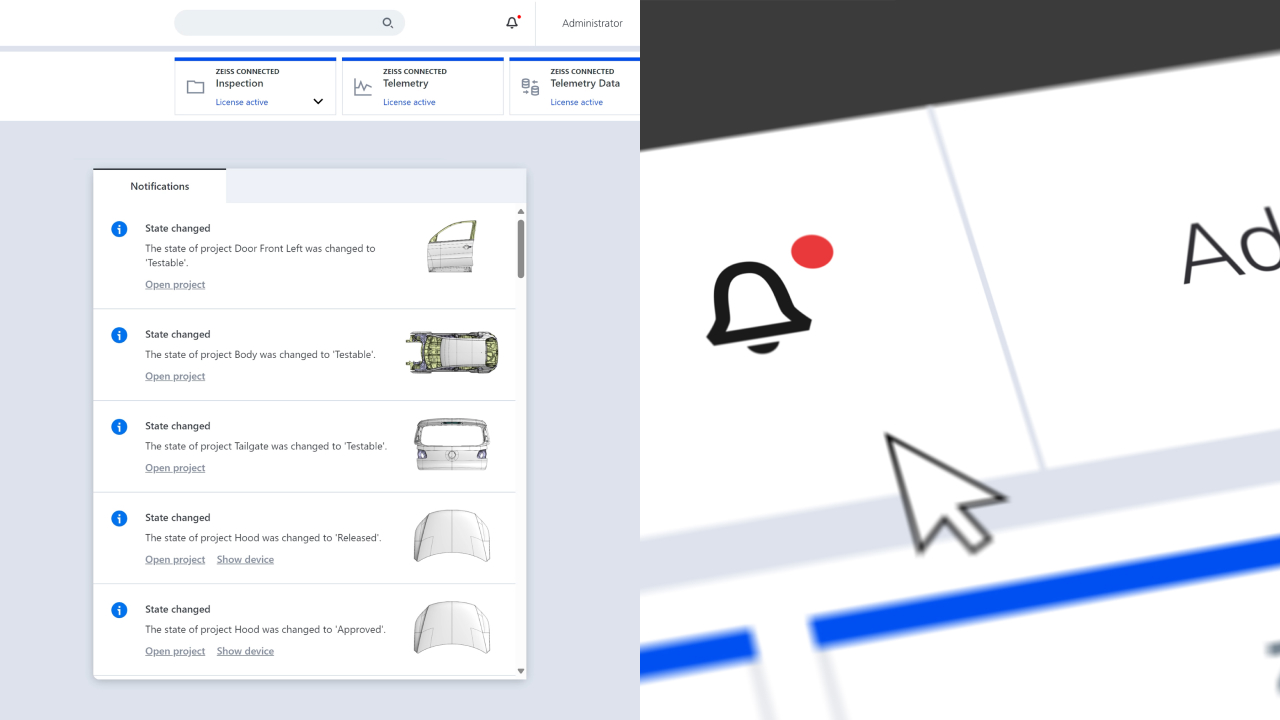
Task: Open project link for Body notification
Action: 175,377
